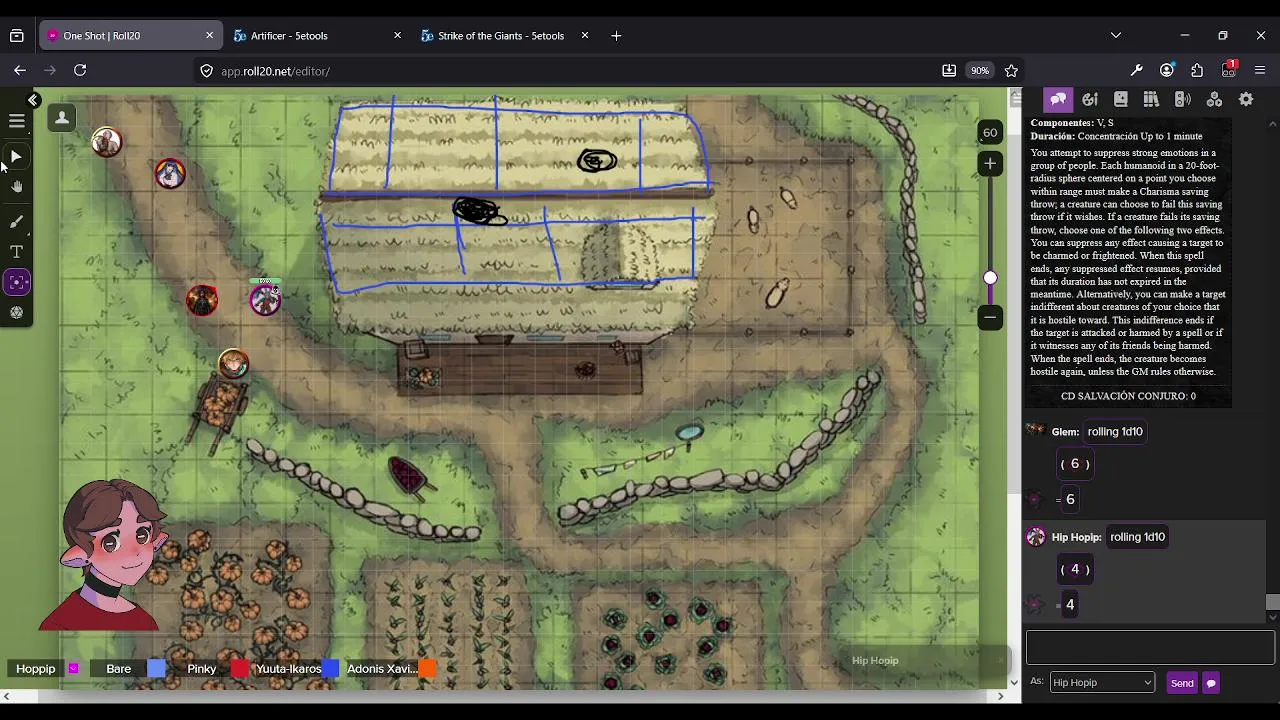The image size is (1280, 720).
Task: Open the Speaking As Hip Hopip dropdown
Action: pyautogui.click(x=1102, y=682)
